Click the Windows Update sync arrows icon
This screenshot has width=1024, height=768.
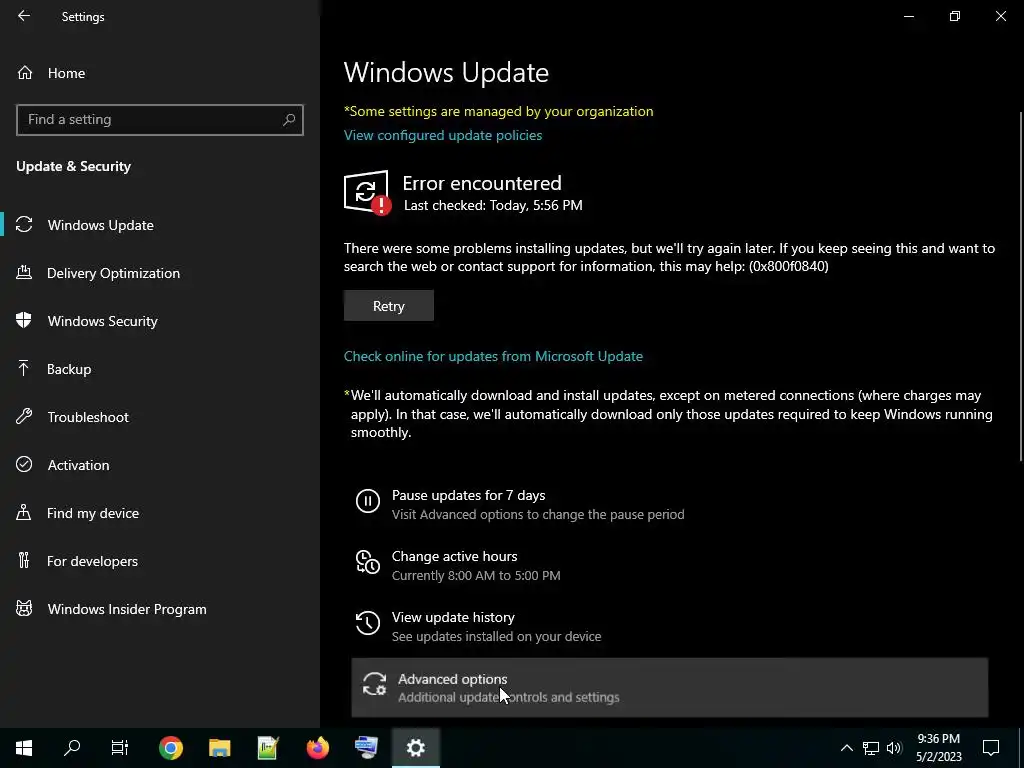point(24,225)
